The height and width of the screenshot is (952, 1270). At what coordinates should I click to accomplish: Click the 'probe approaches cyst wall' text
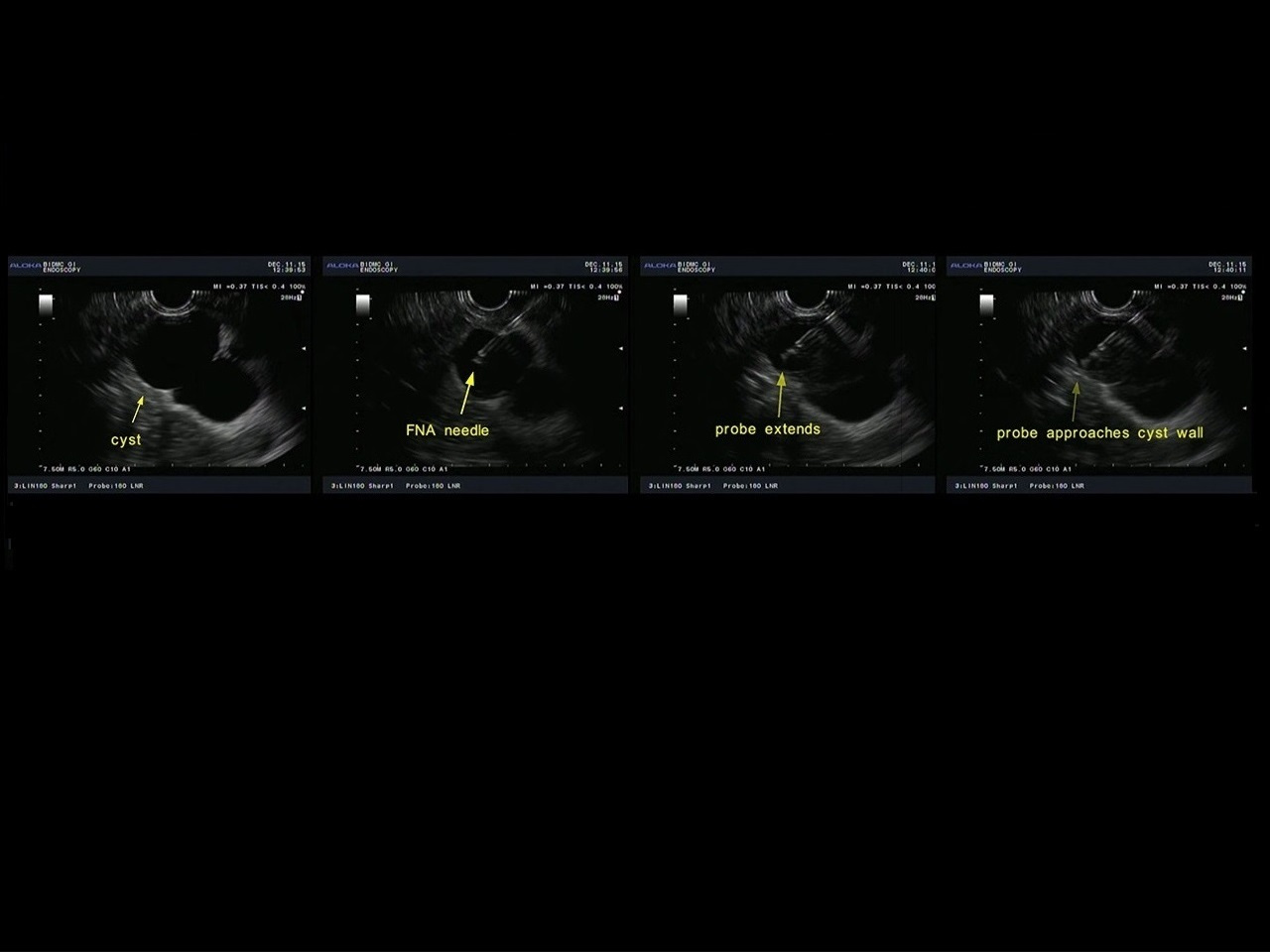1099,432
